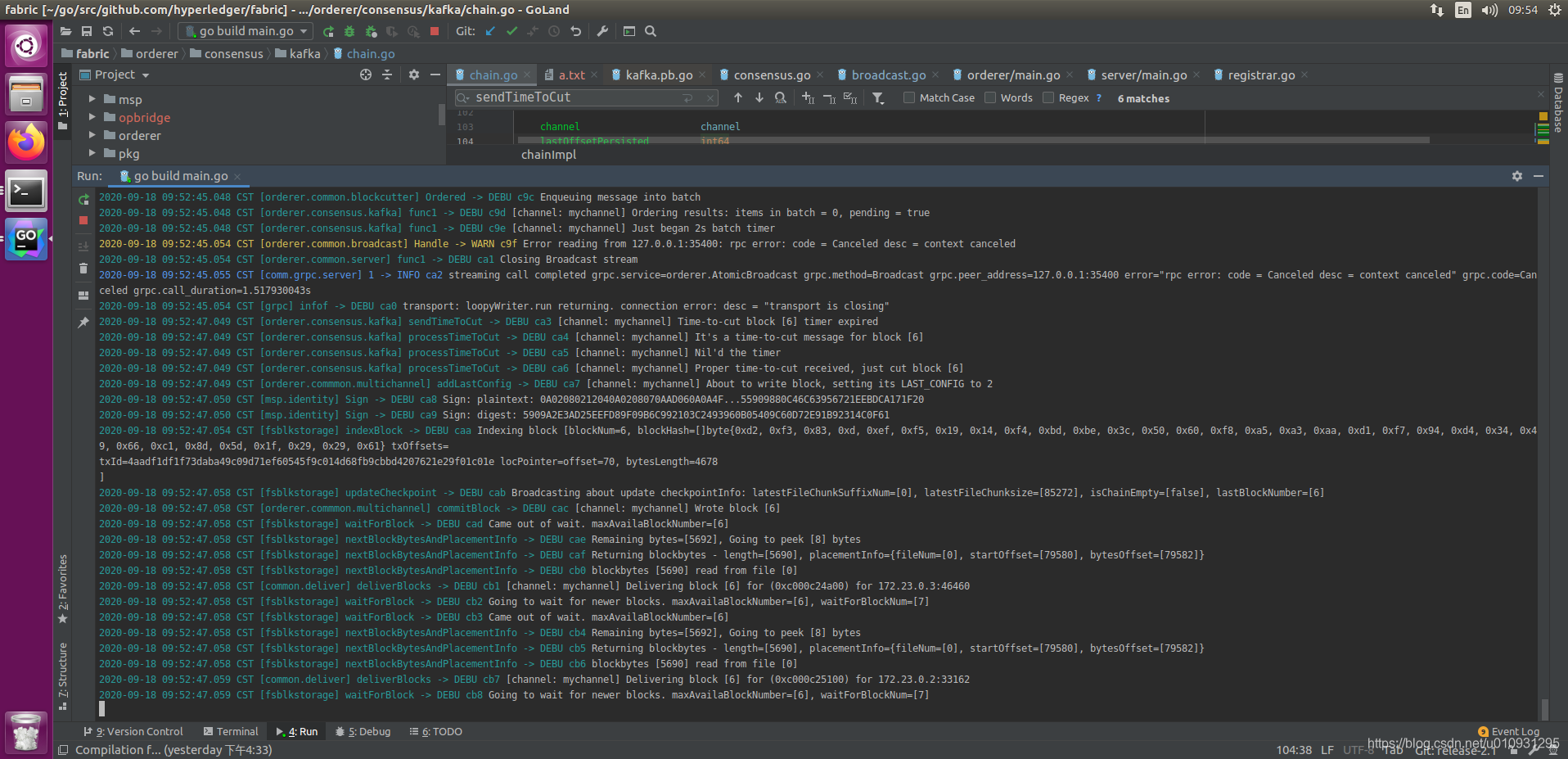This screenshot has height=759, width=1568.
Task: Open Run panel settings gear
Action: (x=1517, y=176)
